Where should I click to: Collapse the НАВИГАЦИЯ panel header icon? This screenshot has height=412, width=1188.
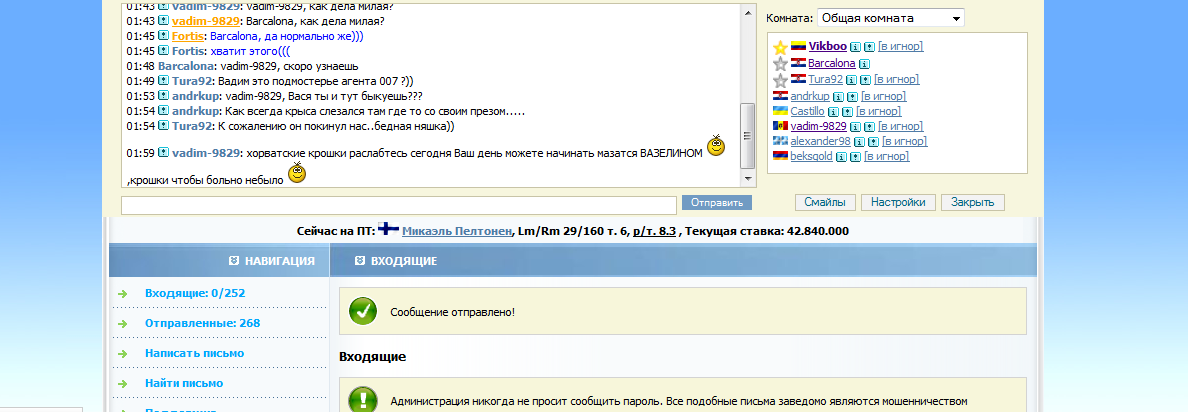233,261
